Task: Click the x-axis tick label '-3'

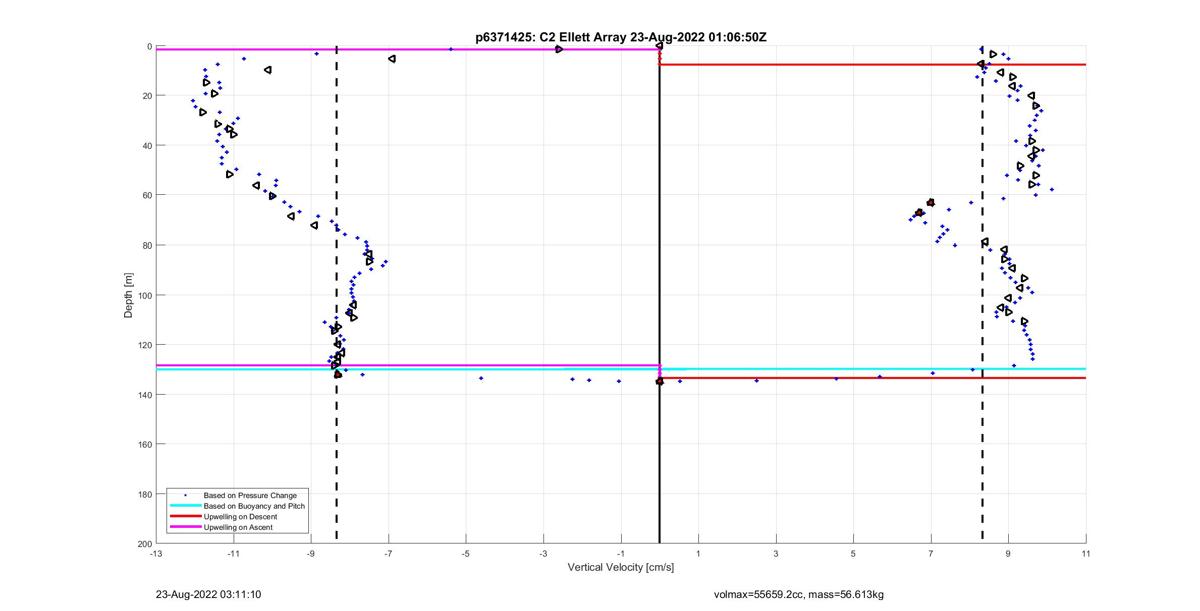Action: (543, 553)
